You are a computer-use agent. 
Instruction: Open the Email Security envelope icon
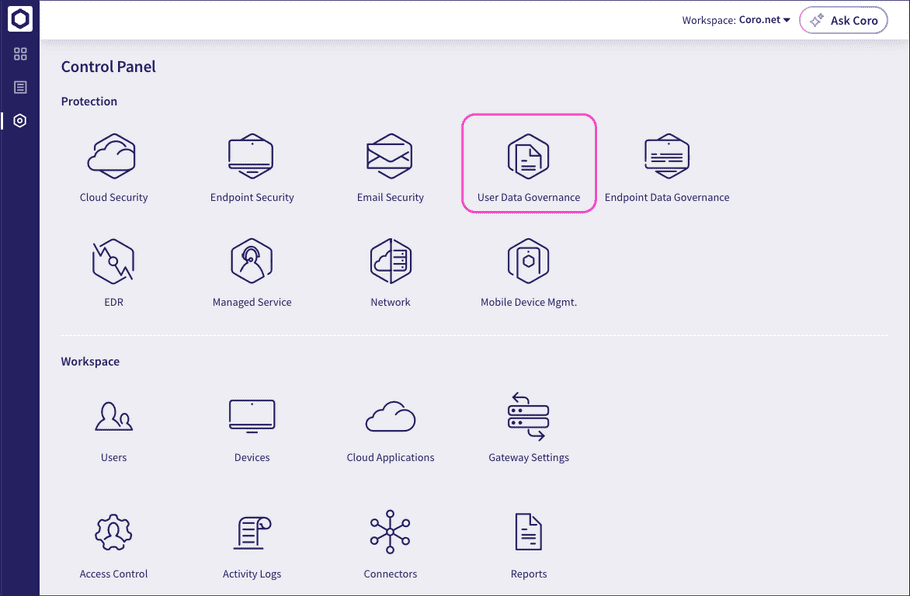click(389, 156)
